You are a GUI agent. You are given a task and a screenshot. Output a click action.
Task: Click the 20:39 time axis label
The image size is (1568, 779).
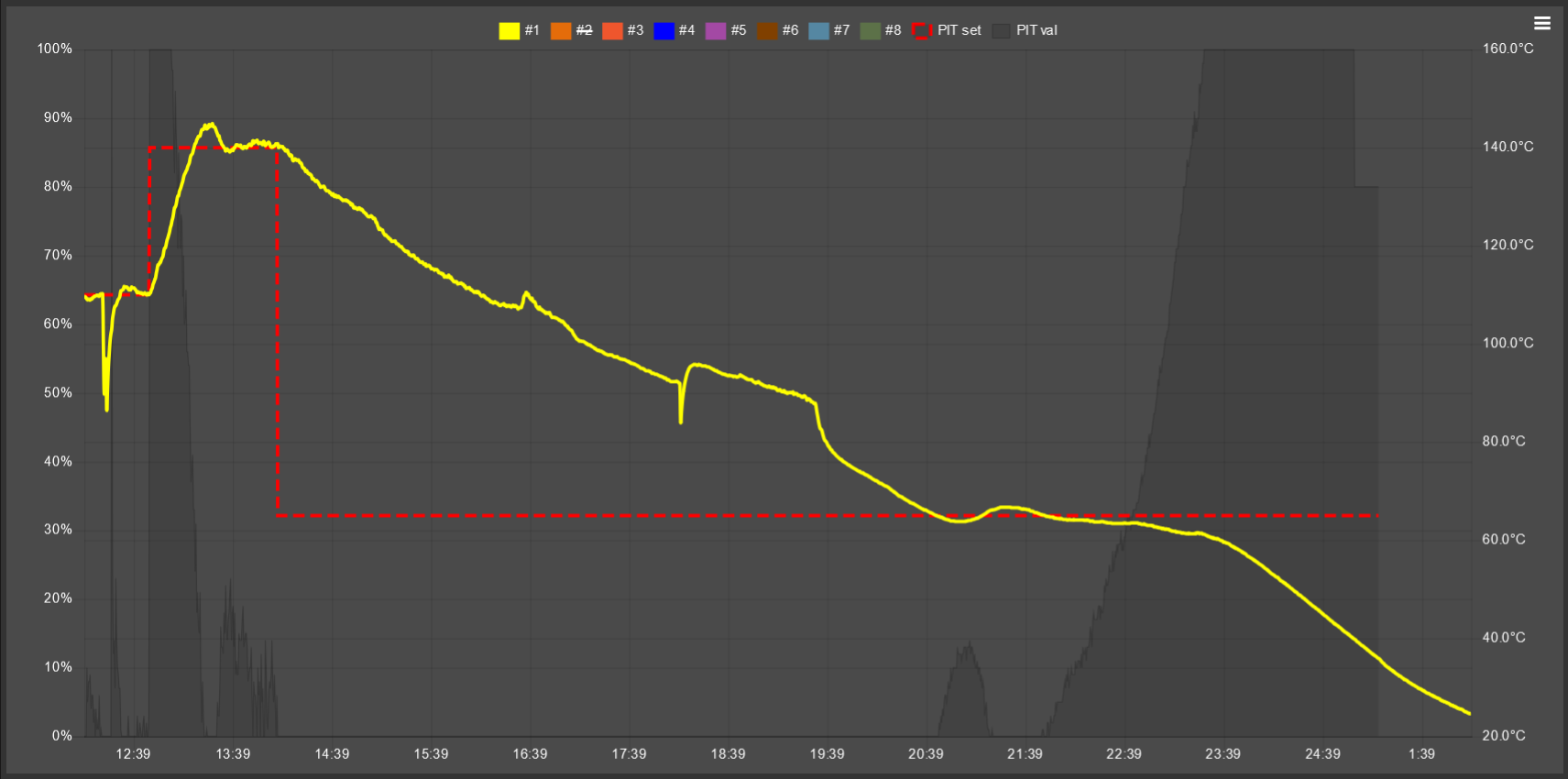pyautogui.click(x=926, y=754)
